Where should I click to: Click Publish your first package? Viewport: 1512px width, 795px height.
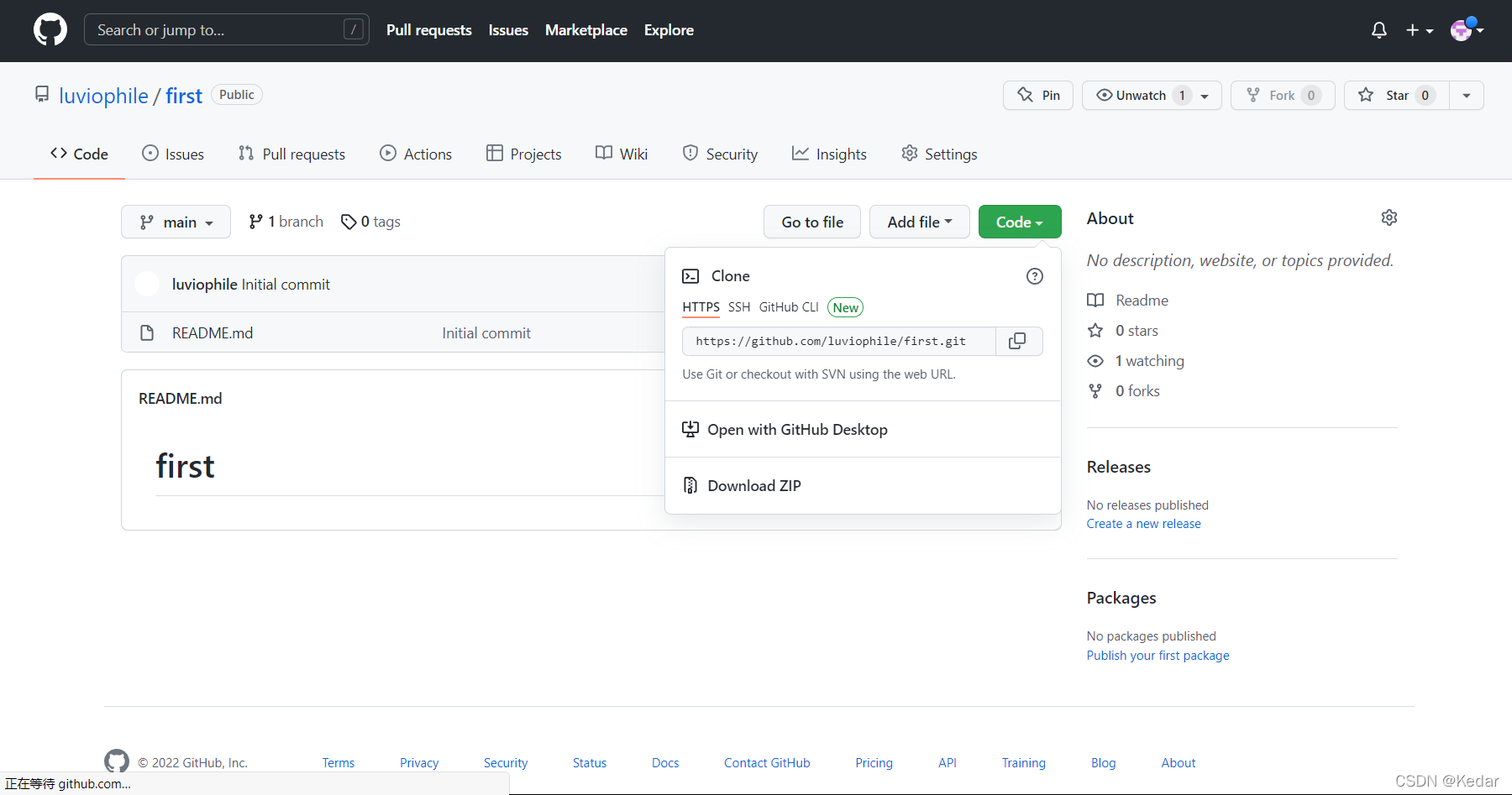point(1158,656)
